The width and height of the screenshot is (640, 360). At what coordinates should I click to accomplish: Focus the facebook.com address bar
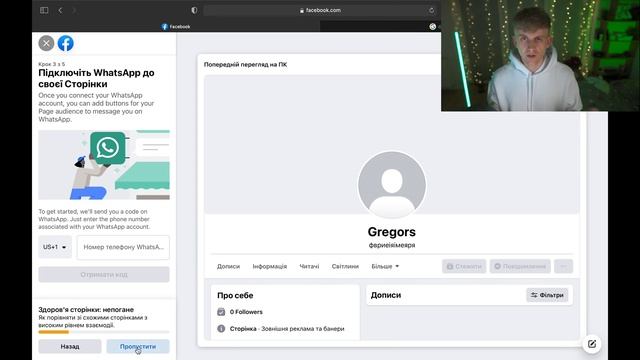(320, 10)
